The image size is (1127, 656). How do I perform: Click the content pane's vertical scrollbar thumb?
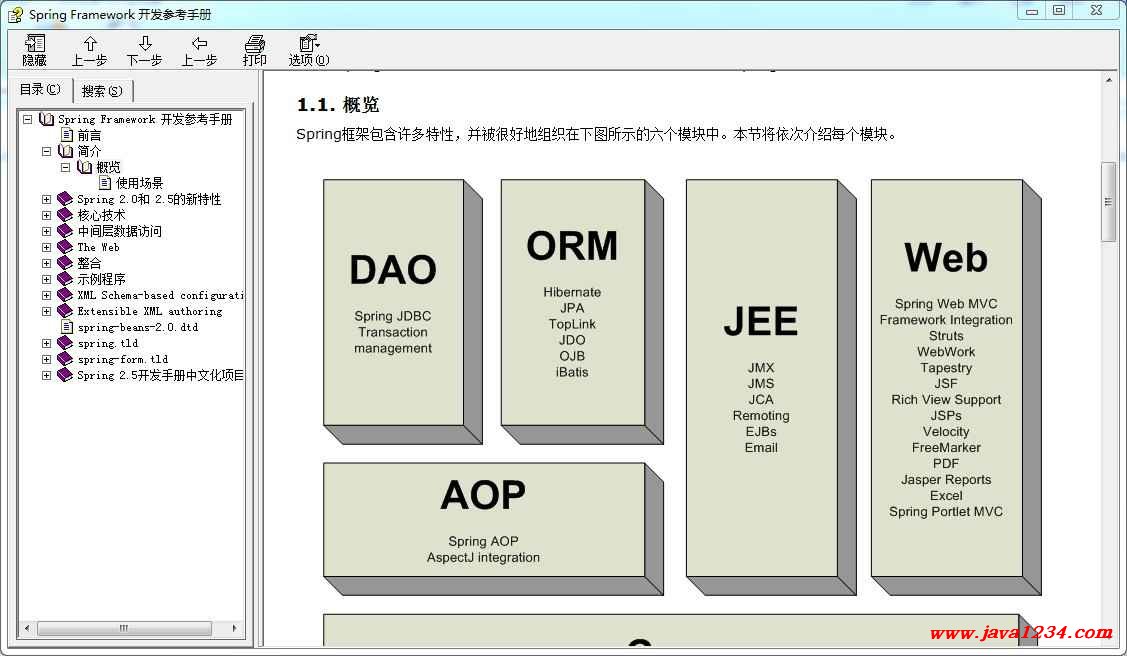1109,203
